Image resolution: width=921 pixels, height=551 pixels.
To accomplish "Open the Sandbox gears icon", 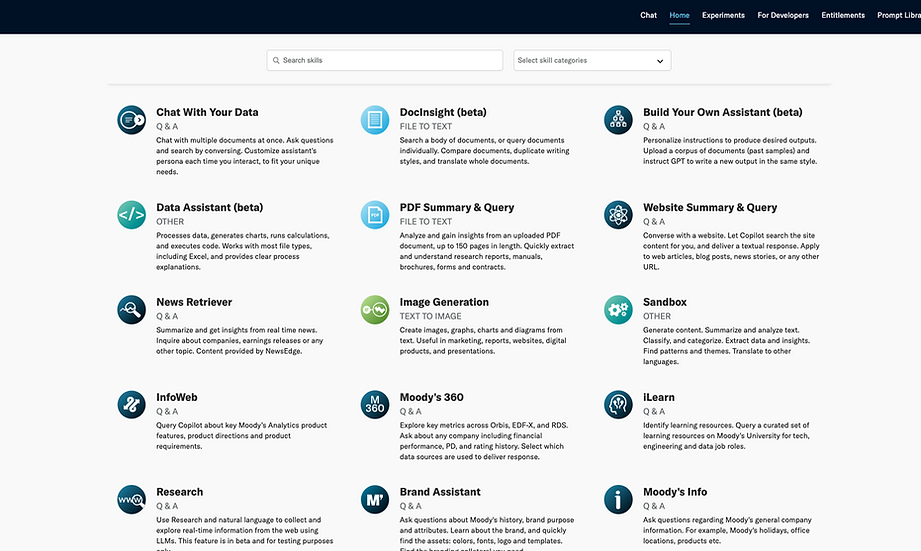I will pos(618,310).
